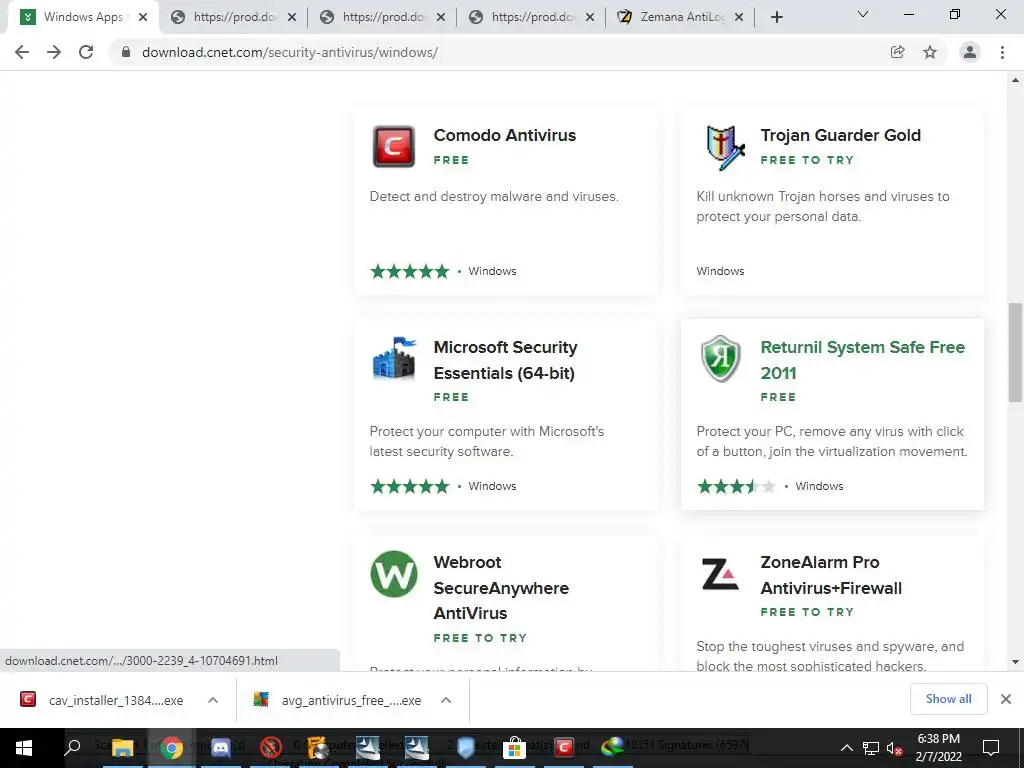
Task: Open Discord from the taskbar
Action: 221,748
